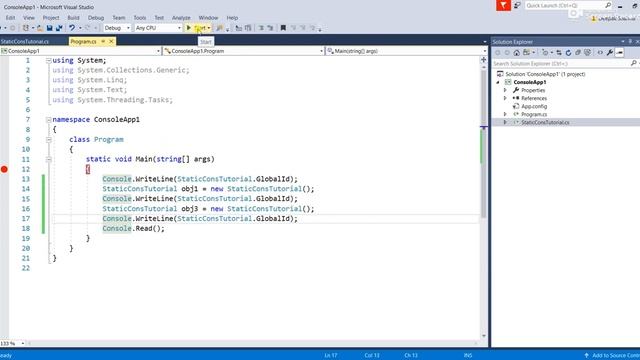
Task: Click the View Code icon in Solution Explorer
Action: pyautogui.click(x=600, y=53)
